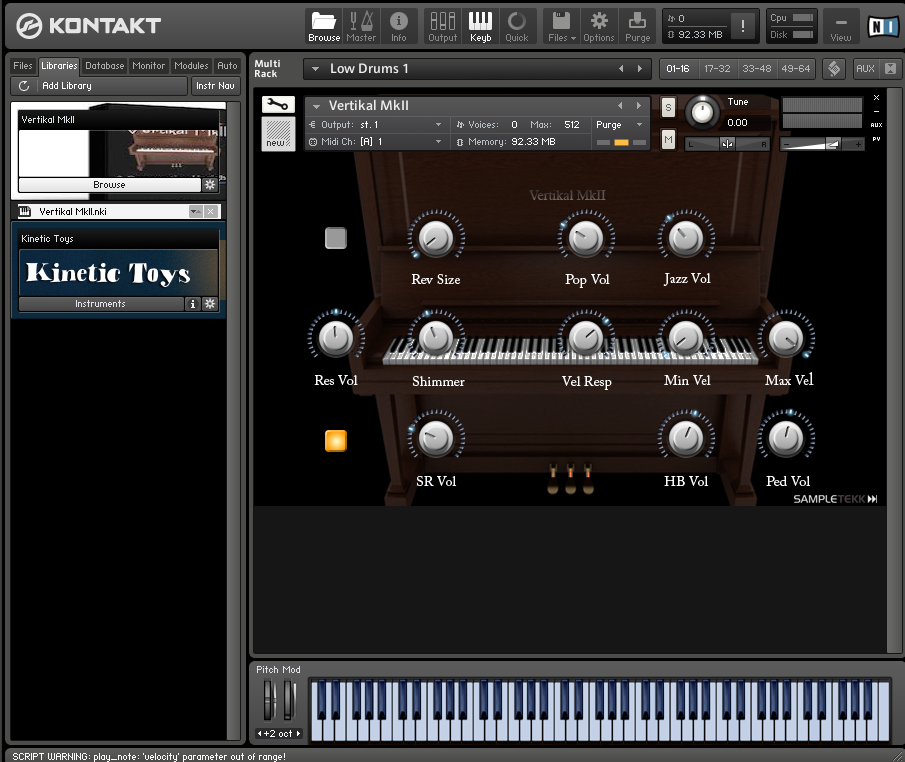Screen dimensions: 905x762
Task: Select next multi preset arrow
Action: coord(640,69)
